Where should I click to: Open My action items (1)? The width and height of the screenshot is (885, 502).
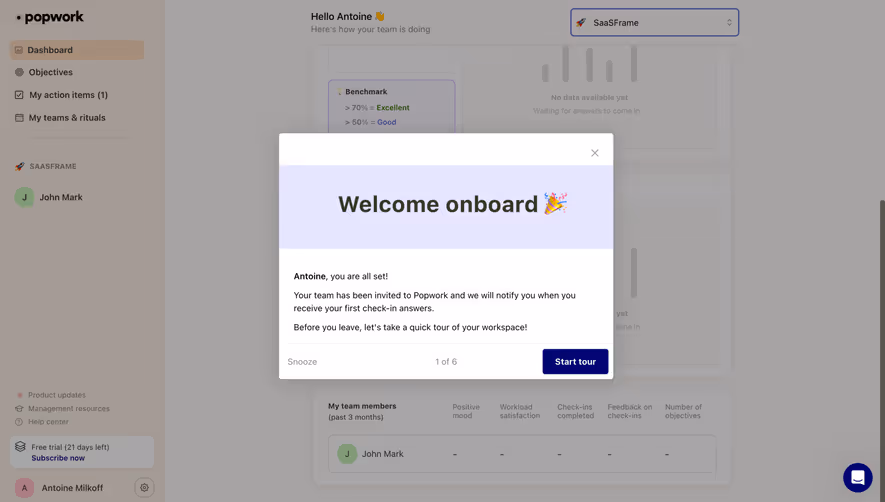point(68,95)
